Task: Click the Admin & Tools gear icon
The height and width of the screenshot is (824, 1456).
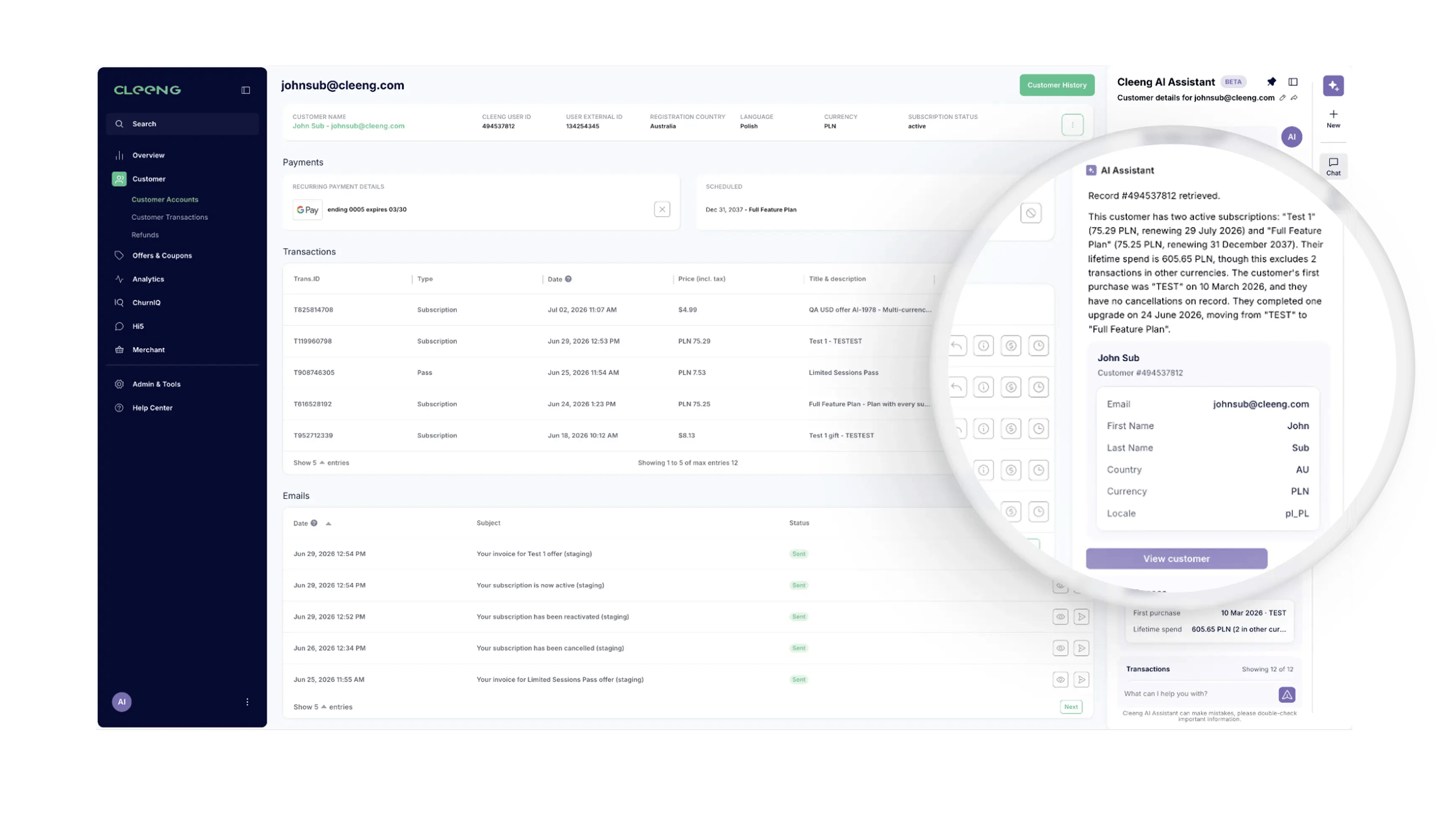Action: click(x=119, y=384)
